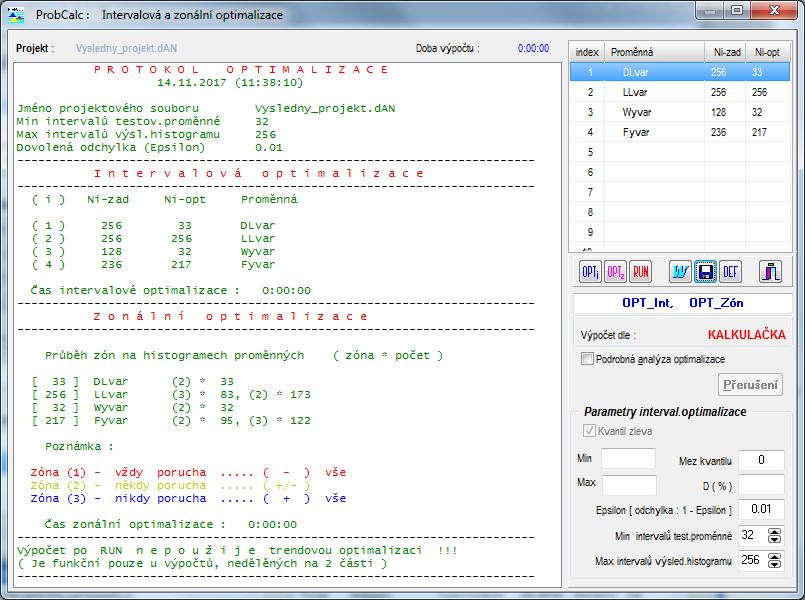The image size is (805, 600).
Task: Click the Max intervalů field showing 256
Action: [753, 560]
